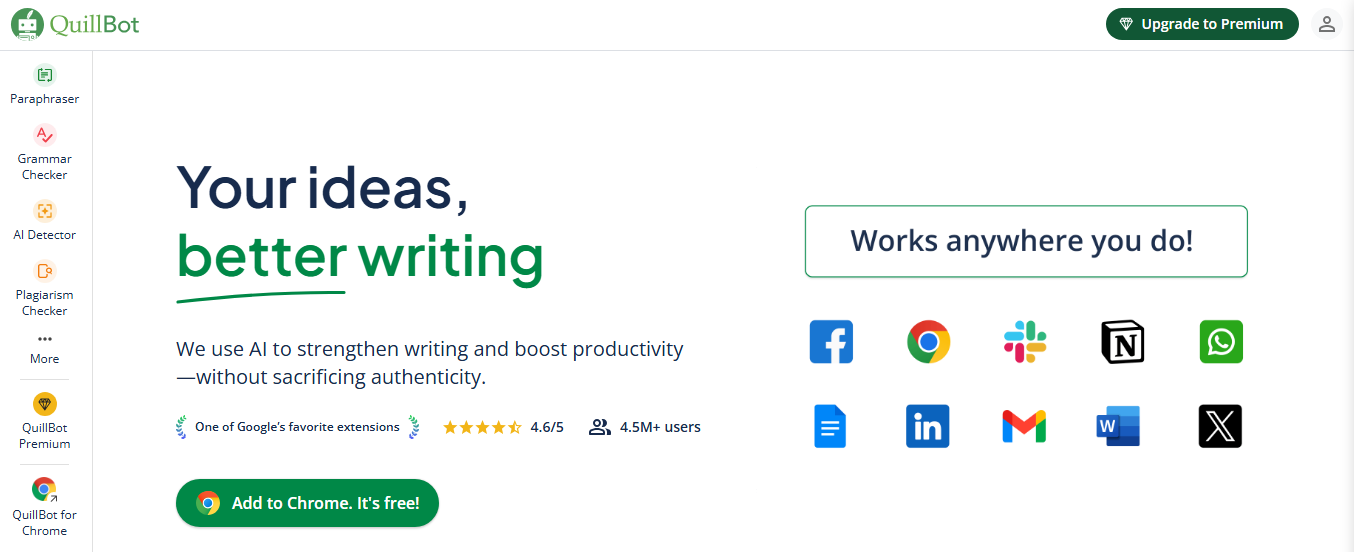Open QuillBot for Chrome sidebar item
This screenshot has height=552, width=1354.
tap(45, 506)
